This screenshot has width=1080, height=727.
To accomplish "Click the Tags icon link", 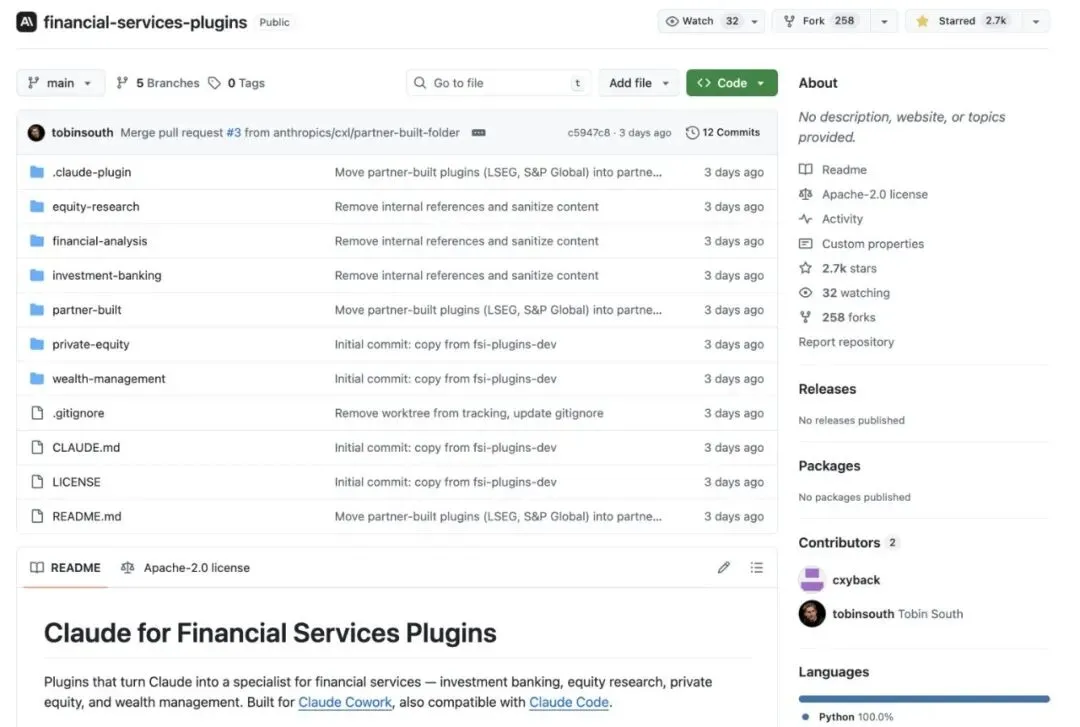I will (215, 83).
